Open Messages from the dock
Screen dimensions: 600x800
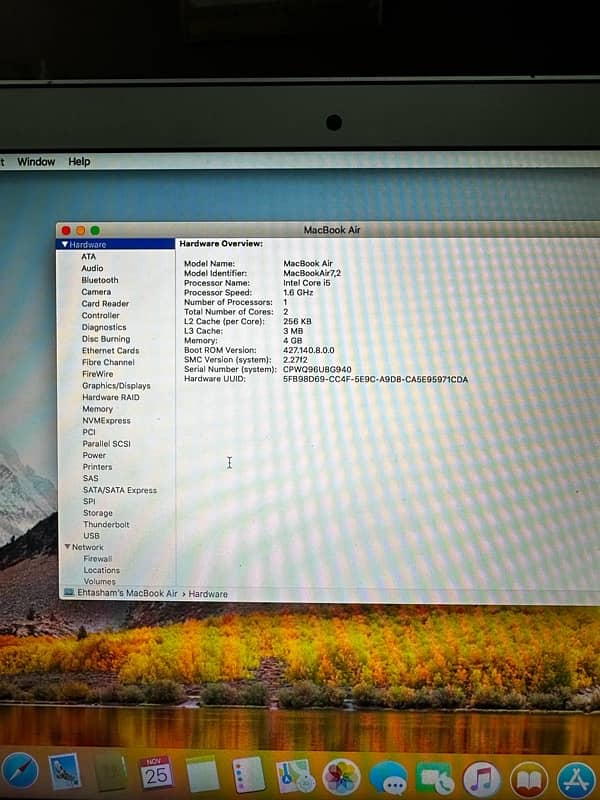(388, 778)
